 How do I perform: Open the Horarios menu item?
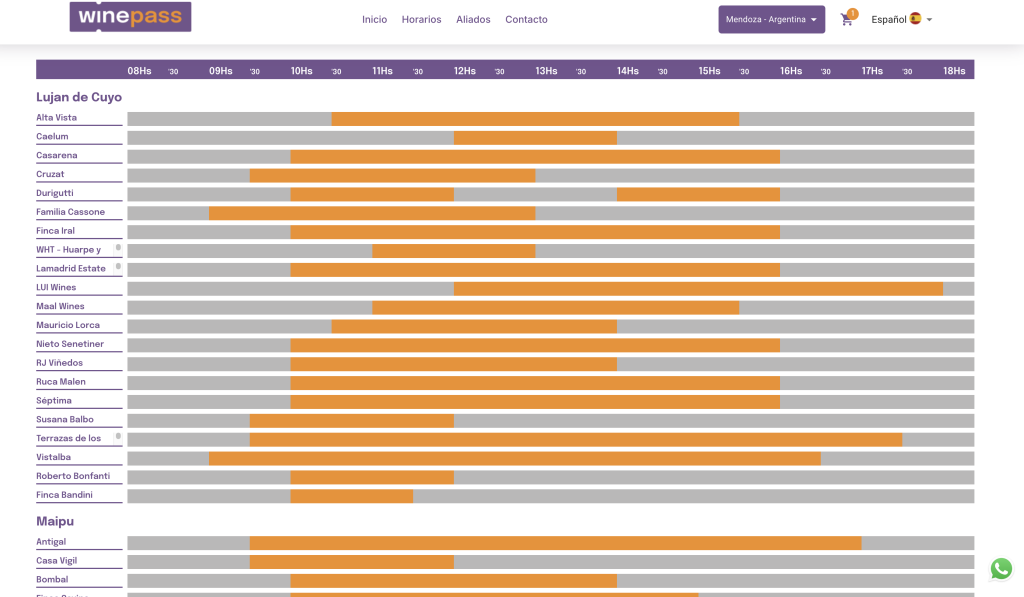[x=421, y=20]
